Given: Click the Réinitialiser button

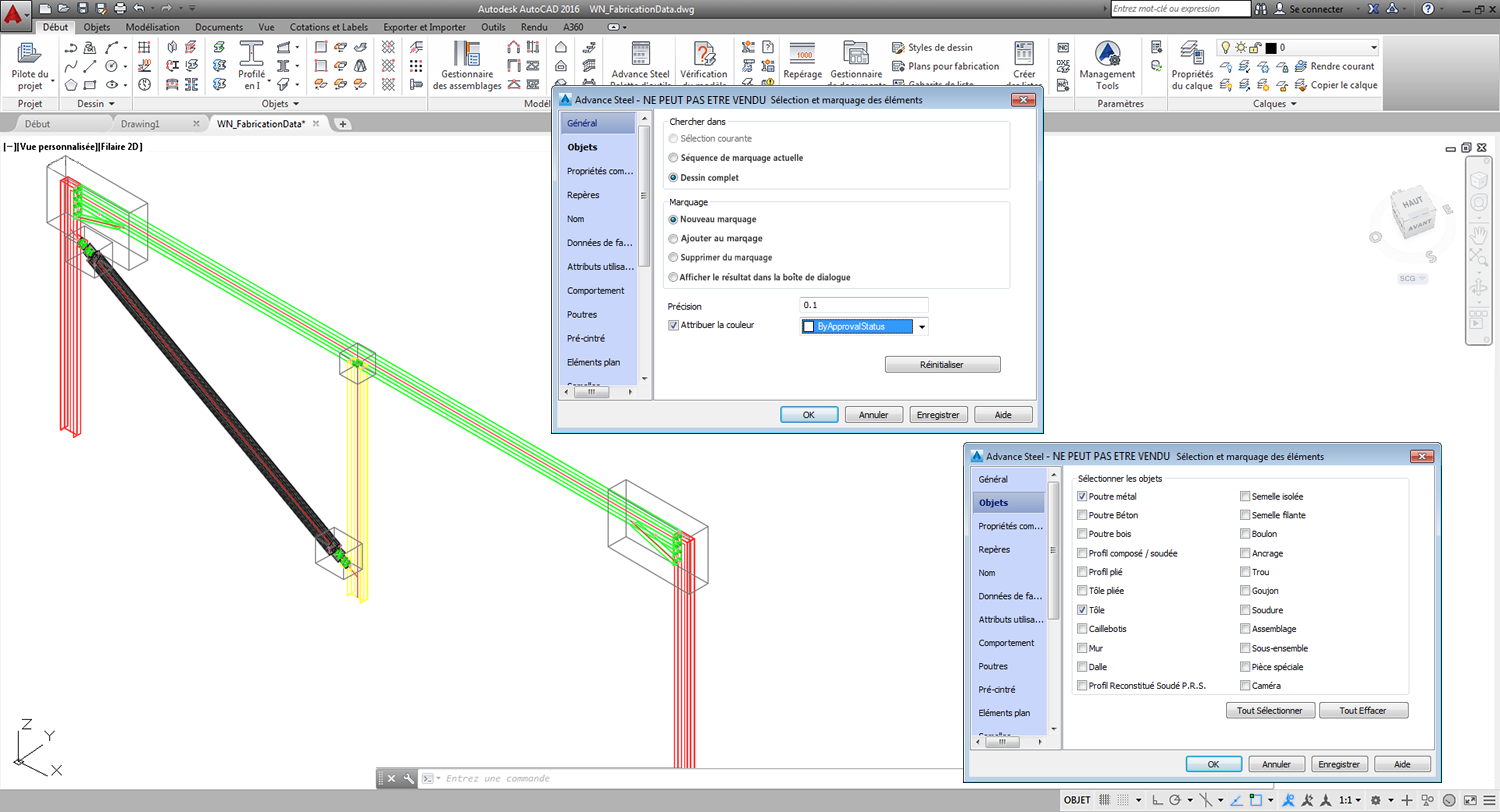Looking at the screenshot, I should (942, 365).
